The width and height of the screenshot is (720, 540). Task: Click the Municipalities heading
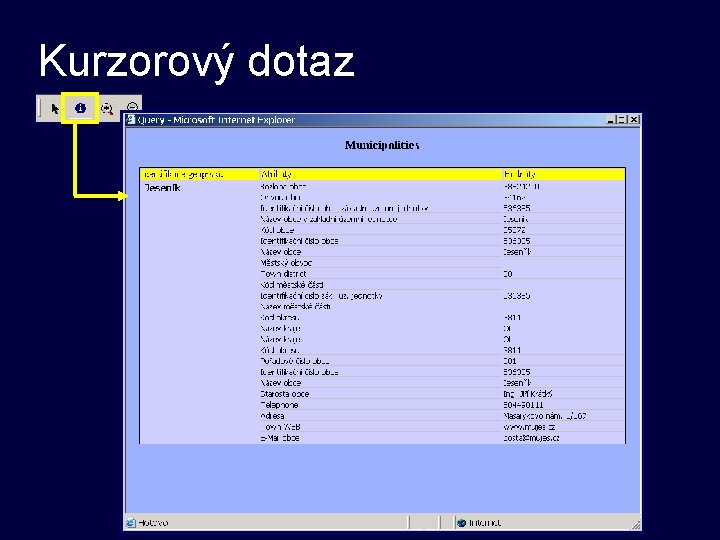[x=382, y=145]
